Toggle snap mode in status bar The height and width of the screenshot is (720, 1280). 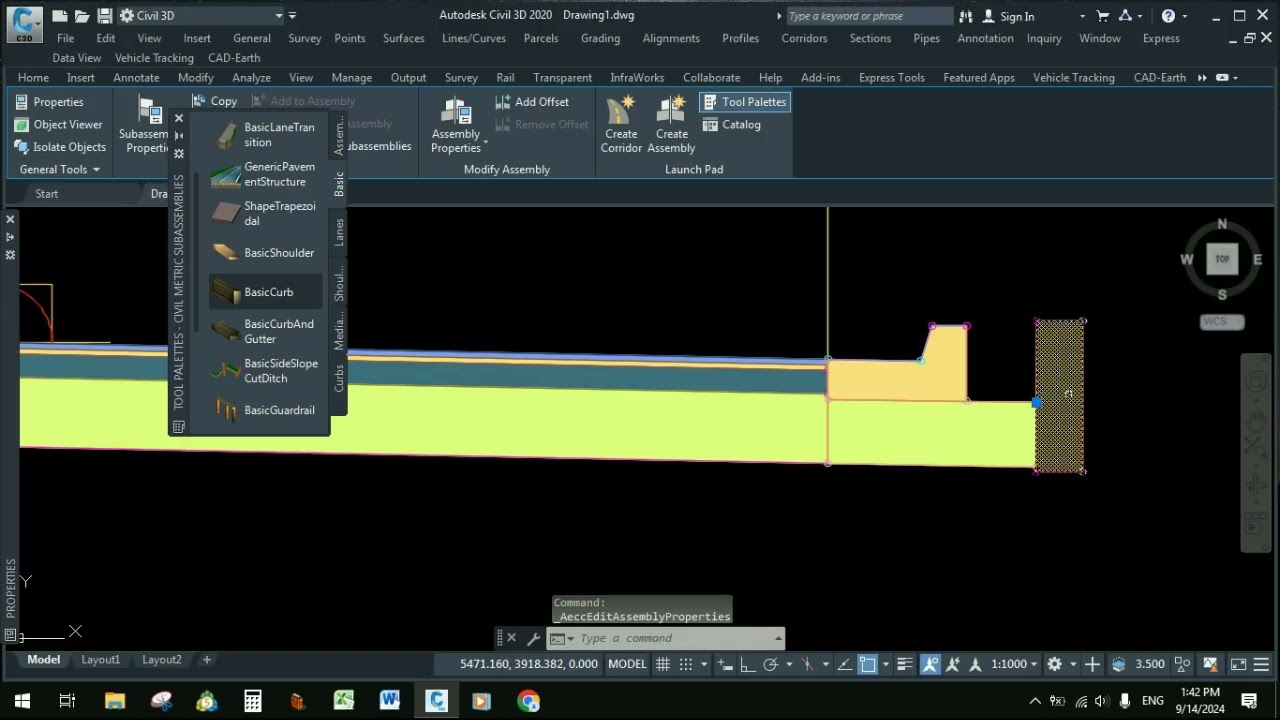(x=686, y=664)
